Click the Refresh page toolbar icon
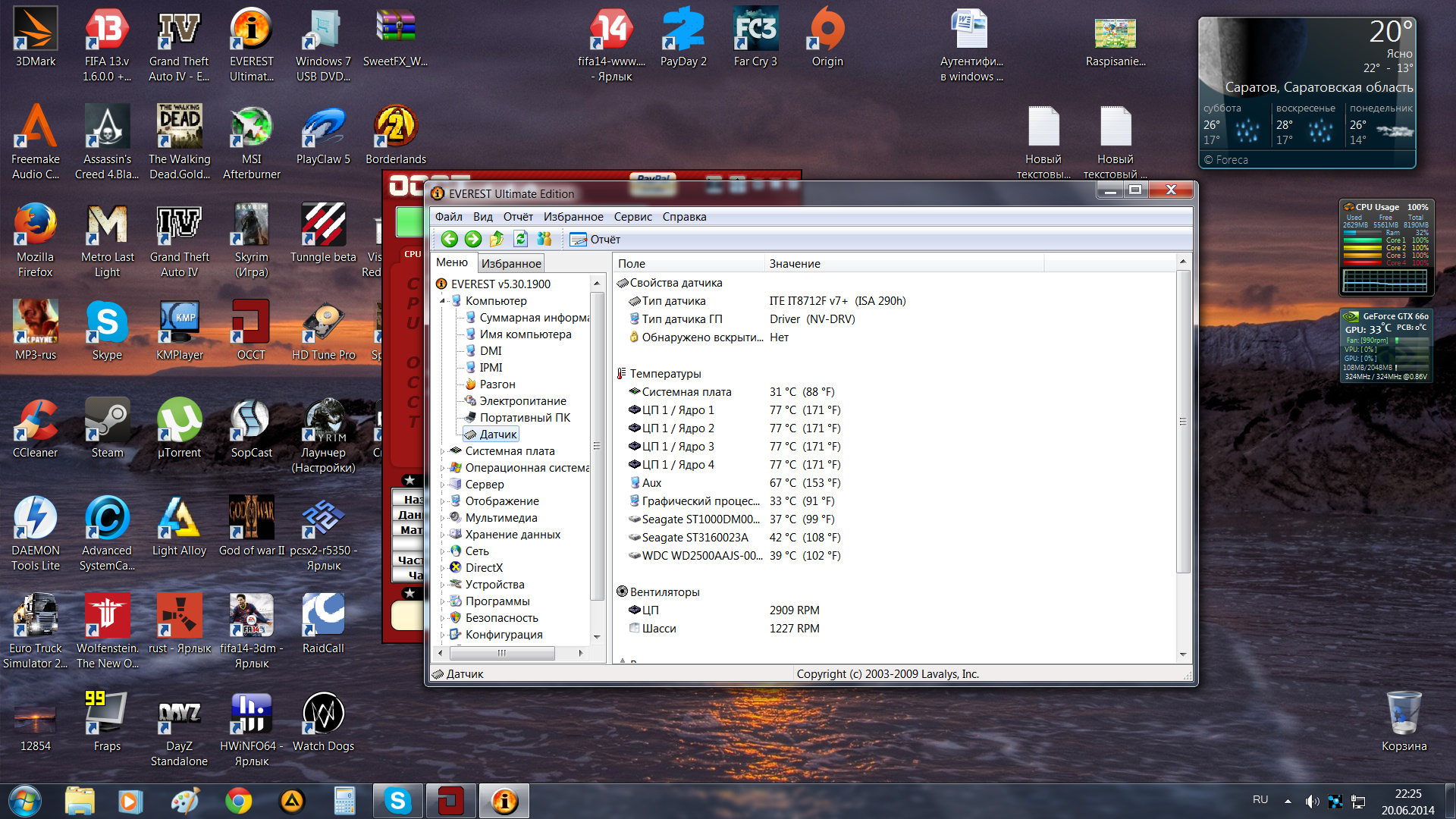This screenshot has width=1456, height=819. tap(520, 240)
